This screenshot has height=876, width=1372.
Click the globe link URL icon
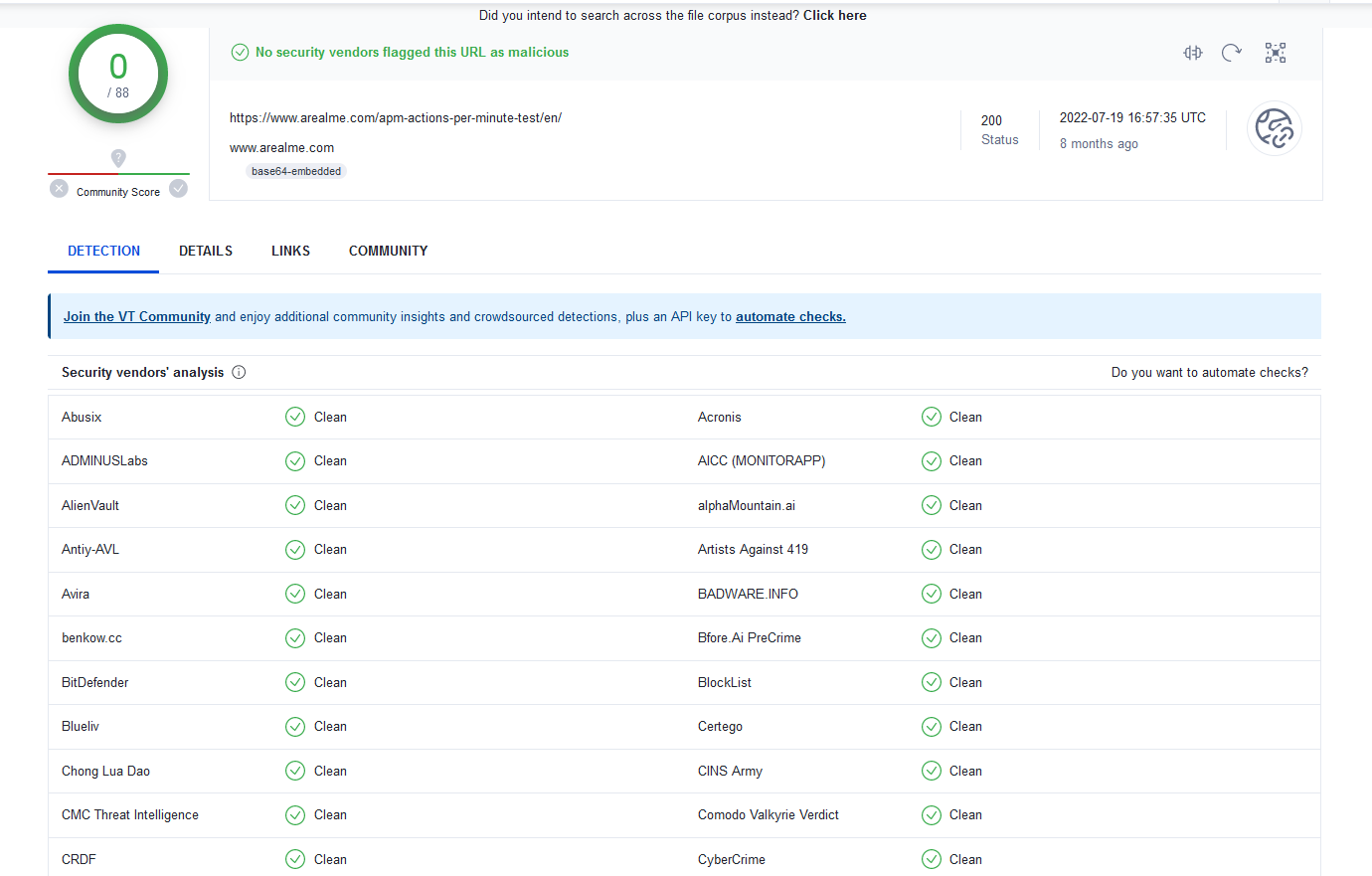[1274, 129]
